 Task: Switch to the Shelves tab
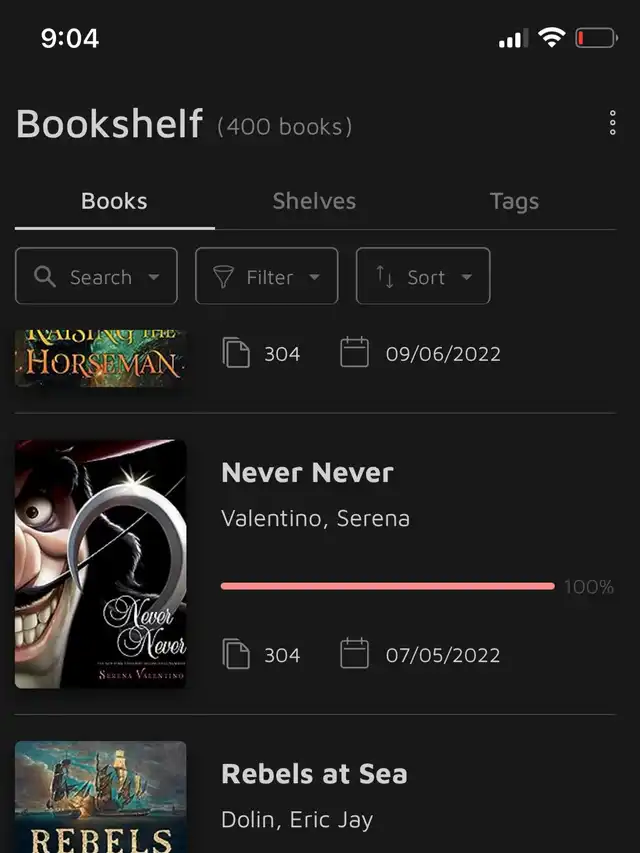pyautogui.click(x=314, y=201)
